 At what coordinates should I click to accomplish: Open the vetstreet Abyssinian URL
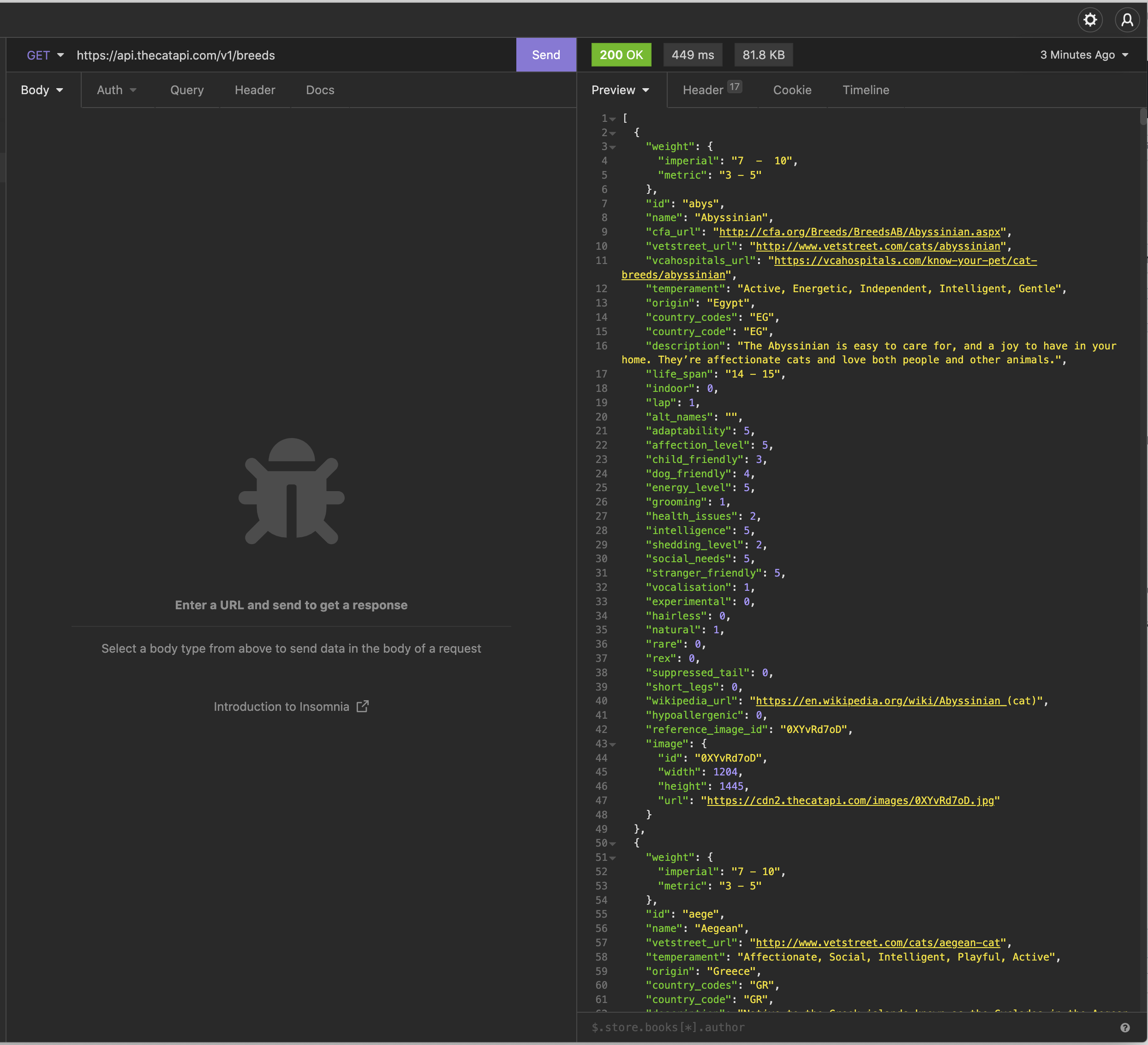tap(878, 246)
